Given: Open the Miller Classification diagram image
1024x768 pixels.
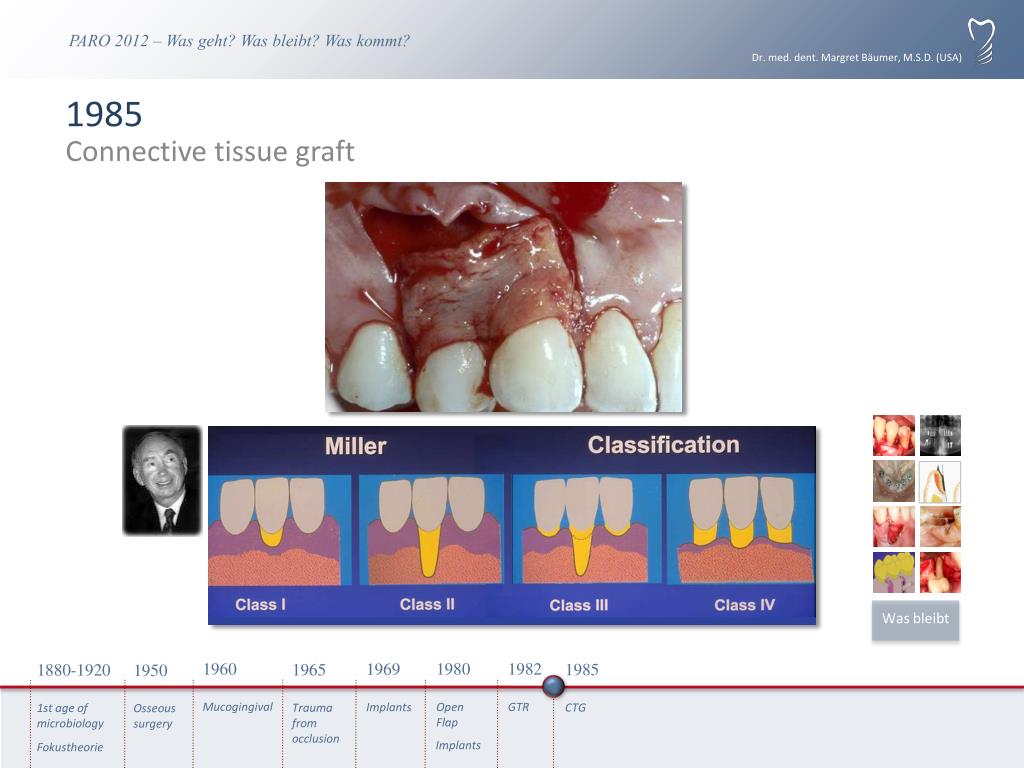Looking at the screenshot, I should (x=512, y=525).
